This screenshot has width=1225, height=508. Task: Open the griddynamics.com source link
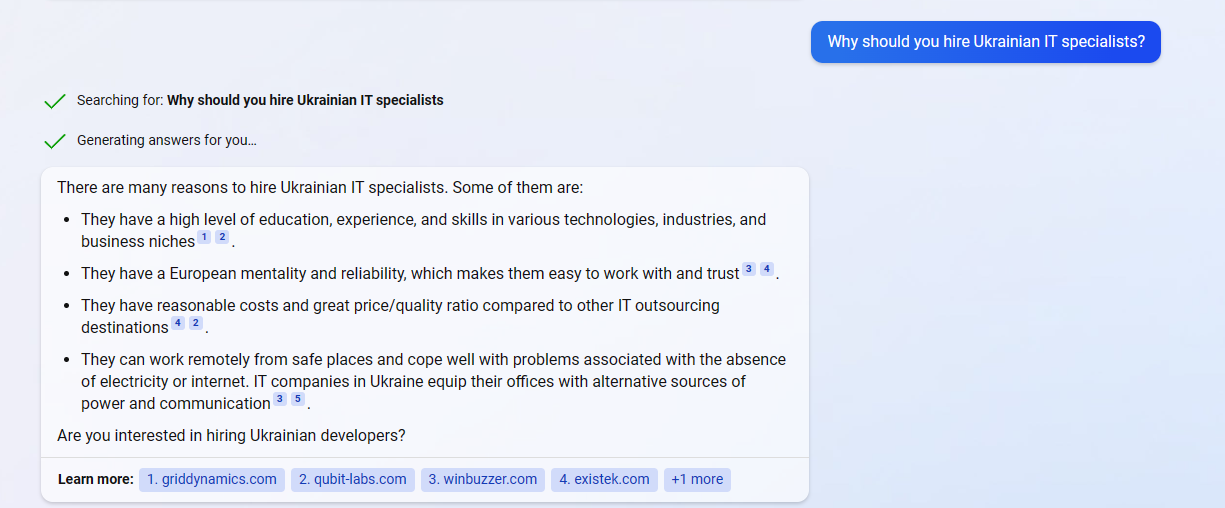212,480
